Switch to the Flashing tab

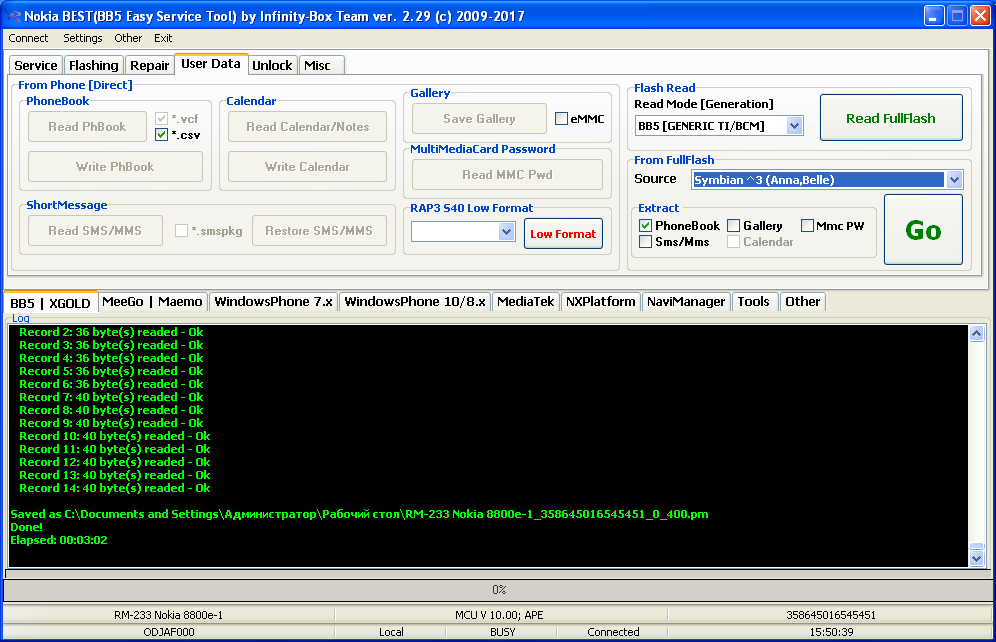tap(93, 65)
